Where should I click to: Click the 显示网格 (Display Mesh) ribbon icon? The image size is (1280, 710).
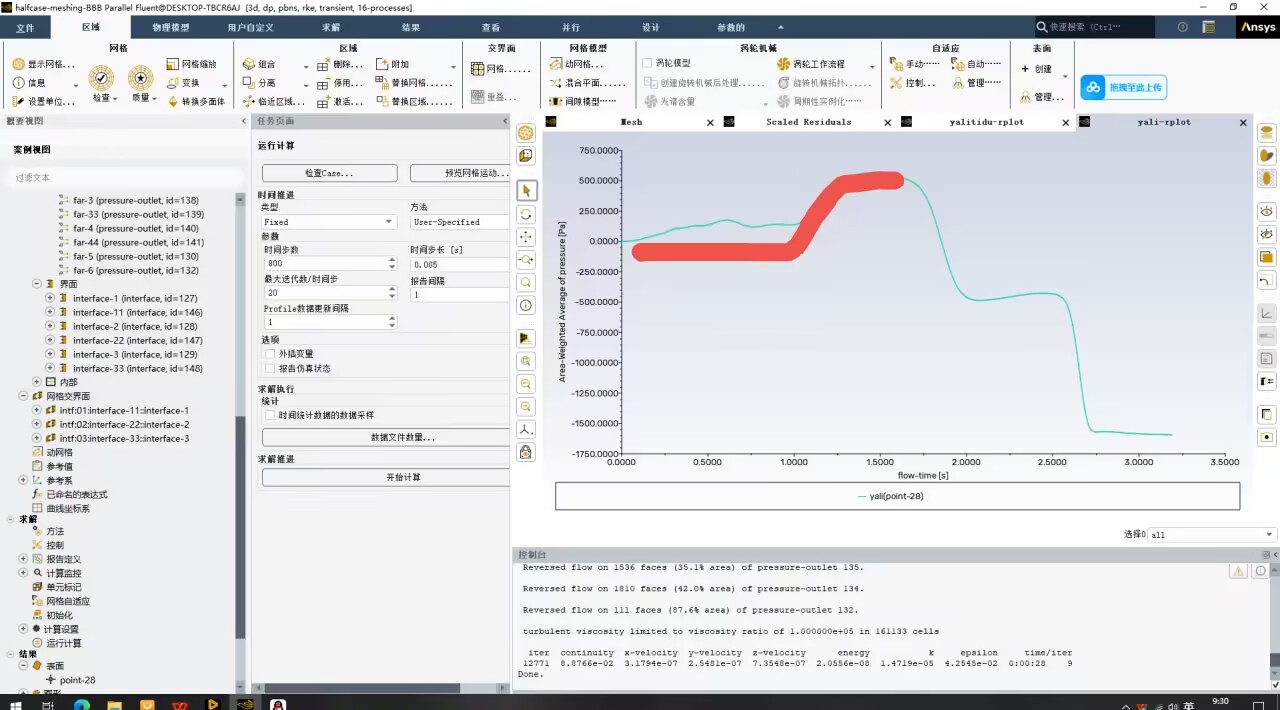tap(19, 64)
